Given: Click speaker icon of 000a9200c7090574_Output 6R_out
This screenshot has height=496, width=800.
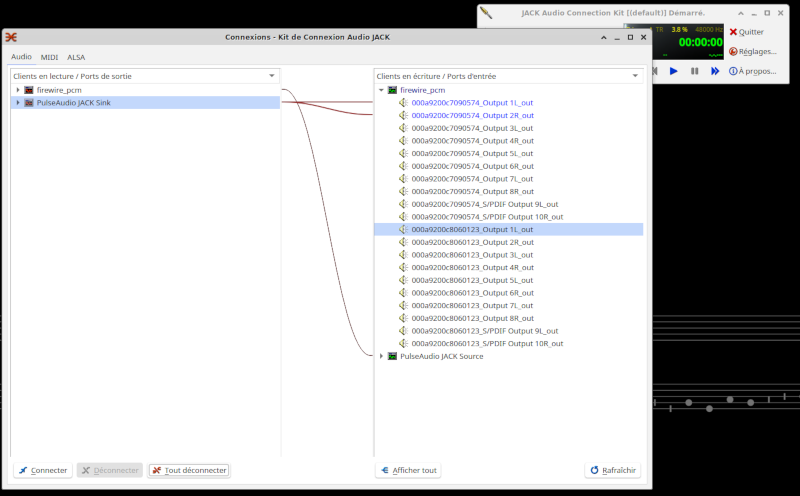Looking at the screenshot, I should pyautogui.click(x=403, y=166).
